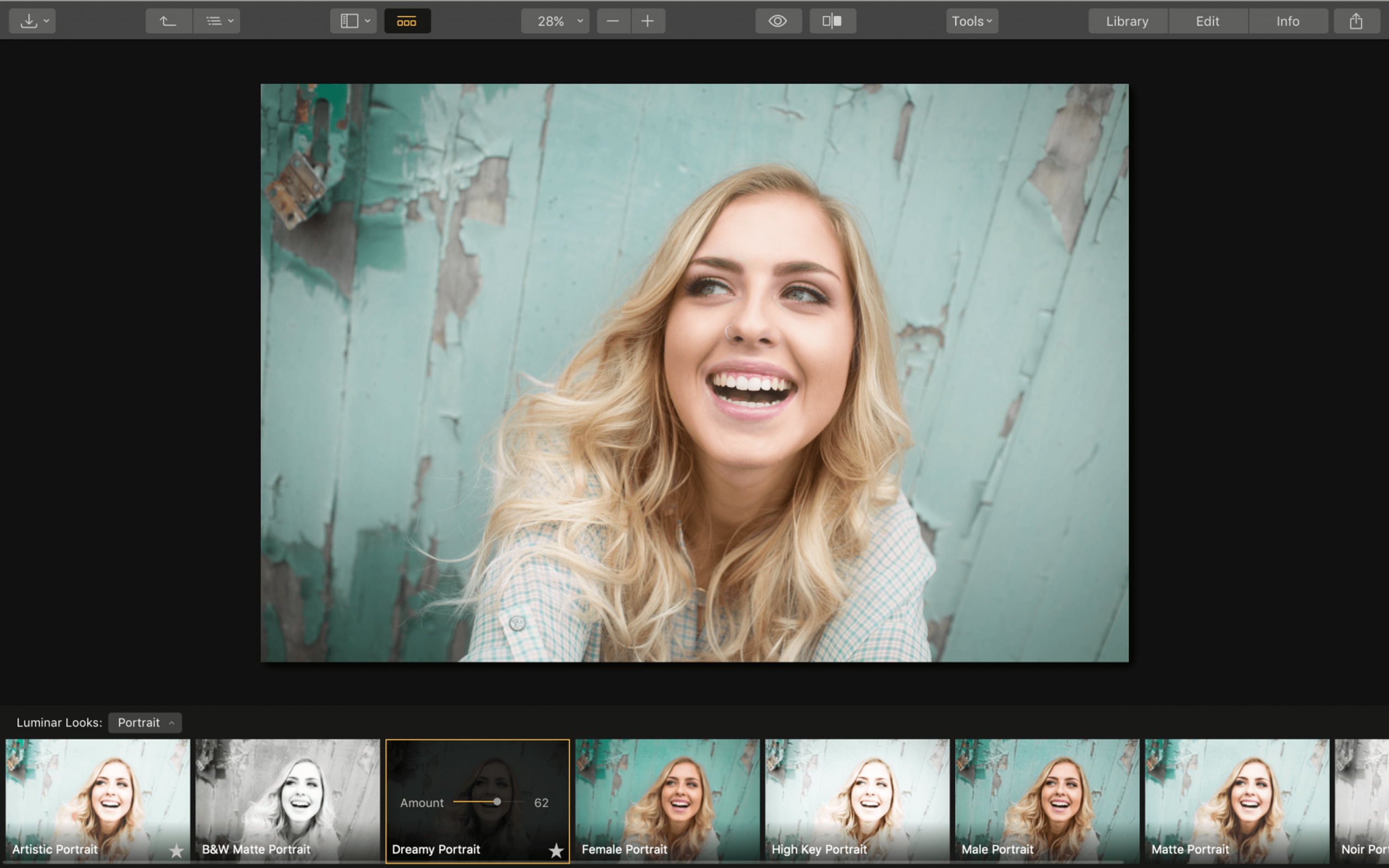Switch to the Info tab
The image size is (1389, 868).
(1288, 21)
